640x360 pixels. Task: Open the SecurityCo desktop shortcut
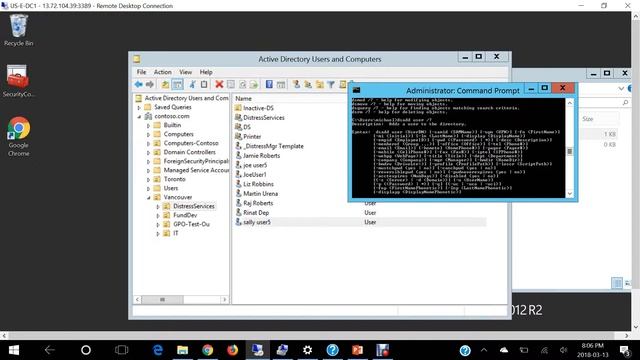tap(18, 80)
